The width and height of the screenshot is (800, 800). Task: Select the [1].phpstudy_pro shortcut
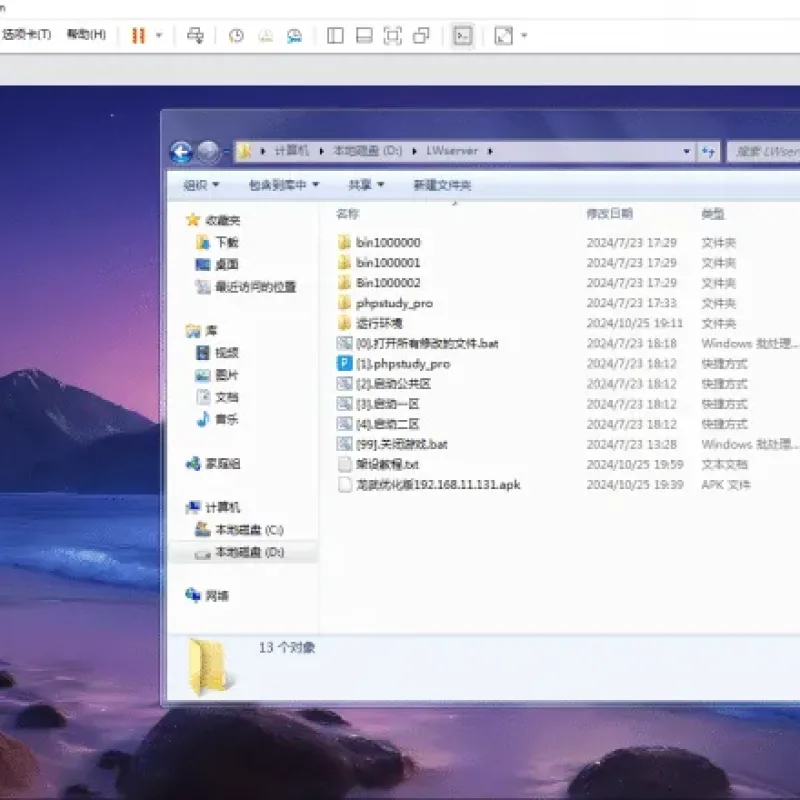(x=403, y=364)
